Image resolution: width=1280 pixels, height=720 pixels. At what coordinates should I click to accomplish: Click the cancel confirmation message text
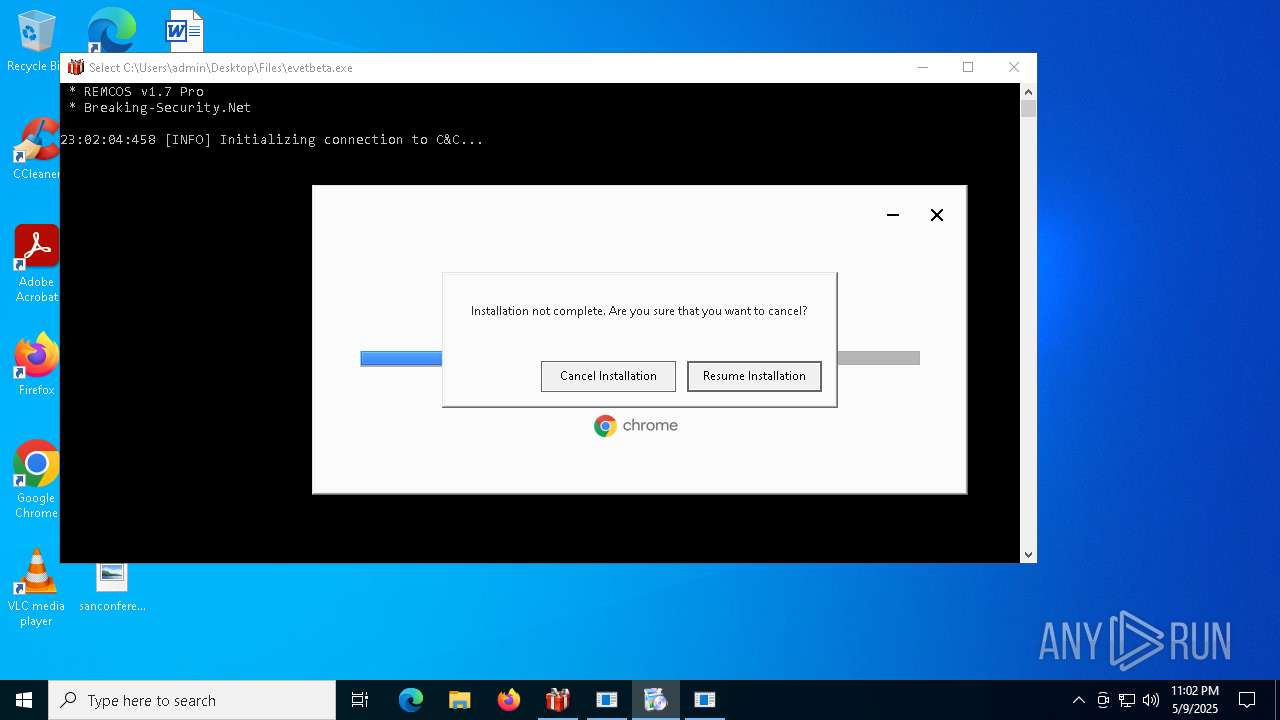(639, 311)
